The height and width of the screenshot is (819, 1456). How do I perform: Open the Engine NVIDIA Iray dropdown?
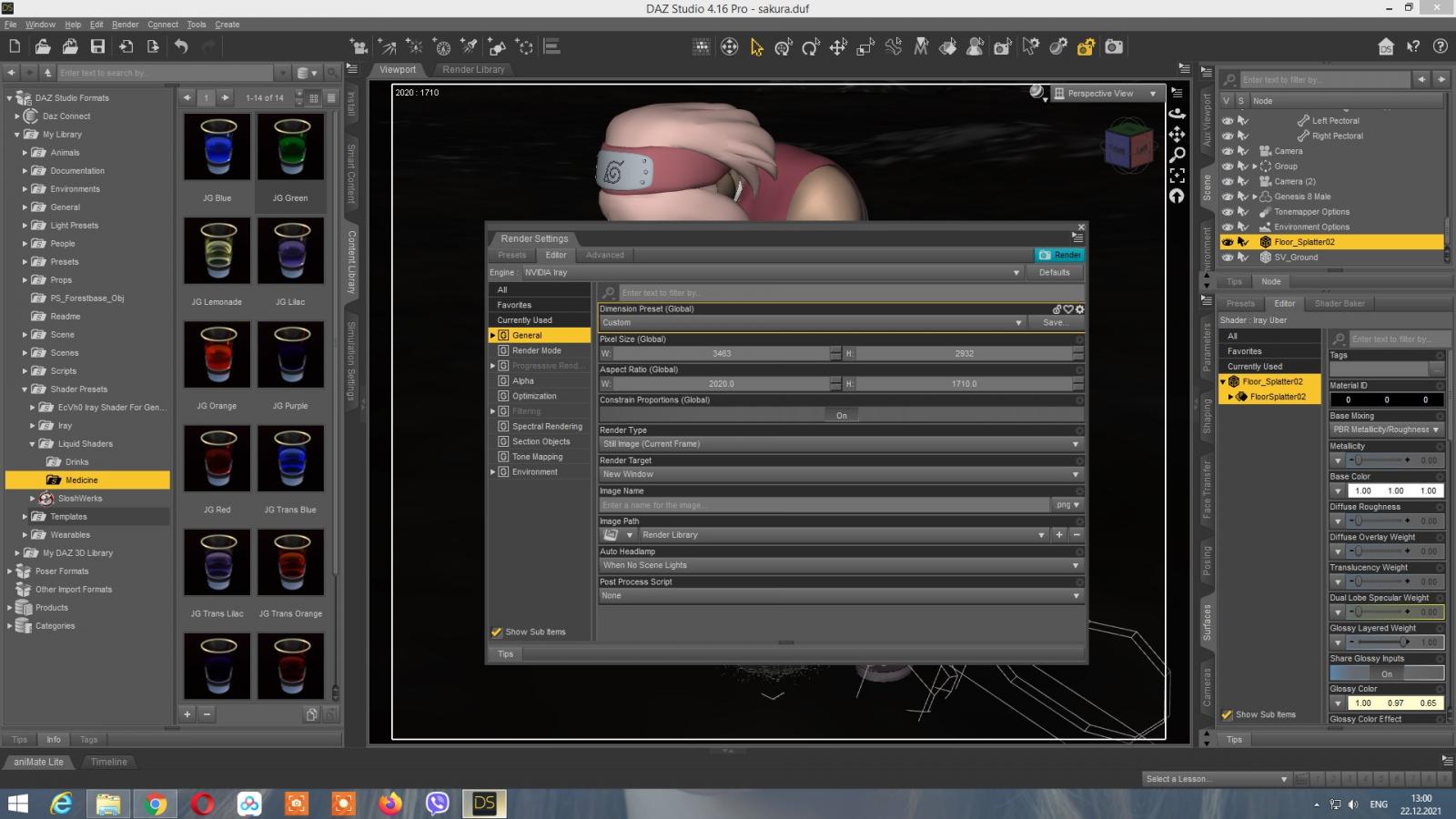[x=772, y=272]
